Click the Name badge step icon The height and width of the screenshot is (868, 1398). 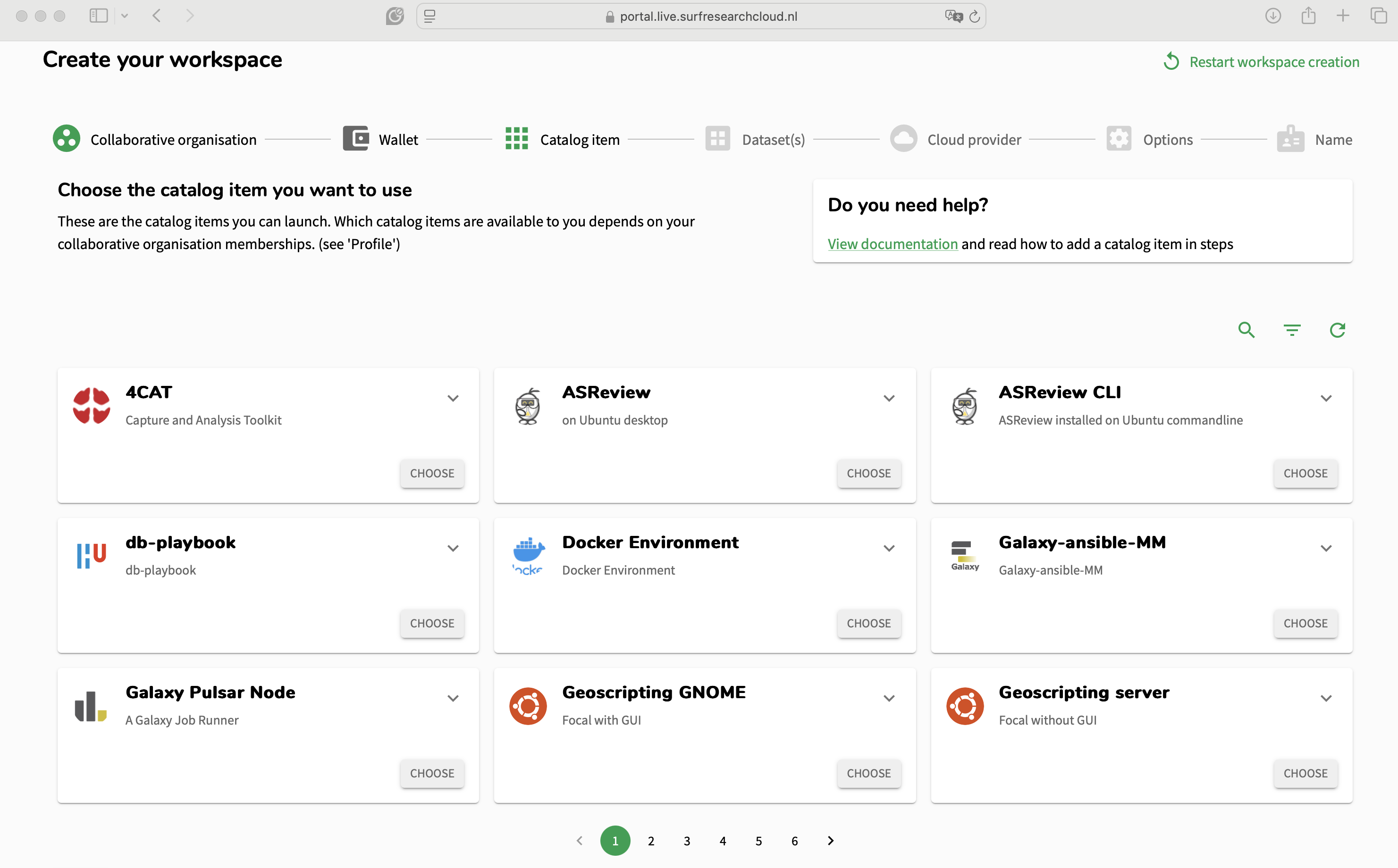point(1290,139)
